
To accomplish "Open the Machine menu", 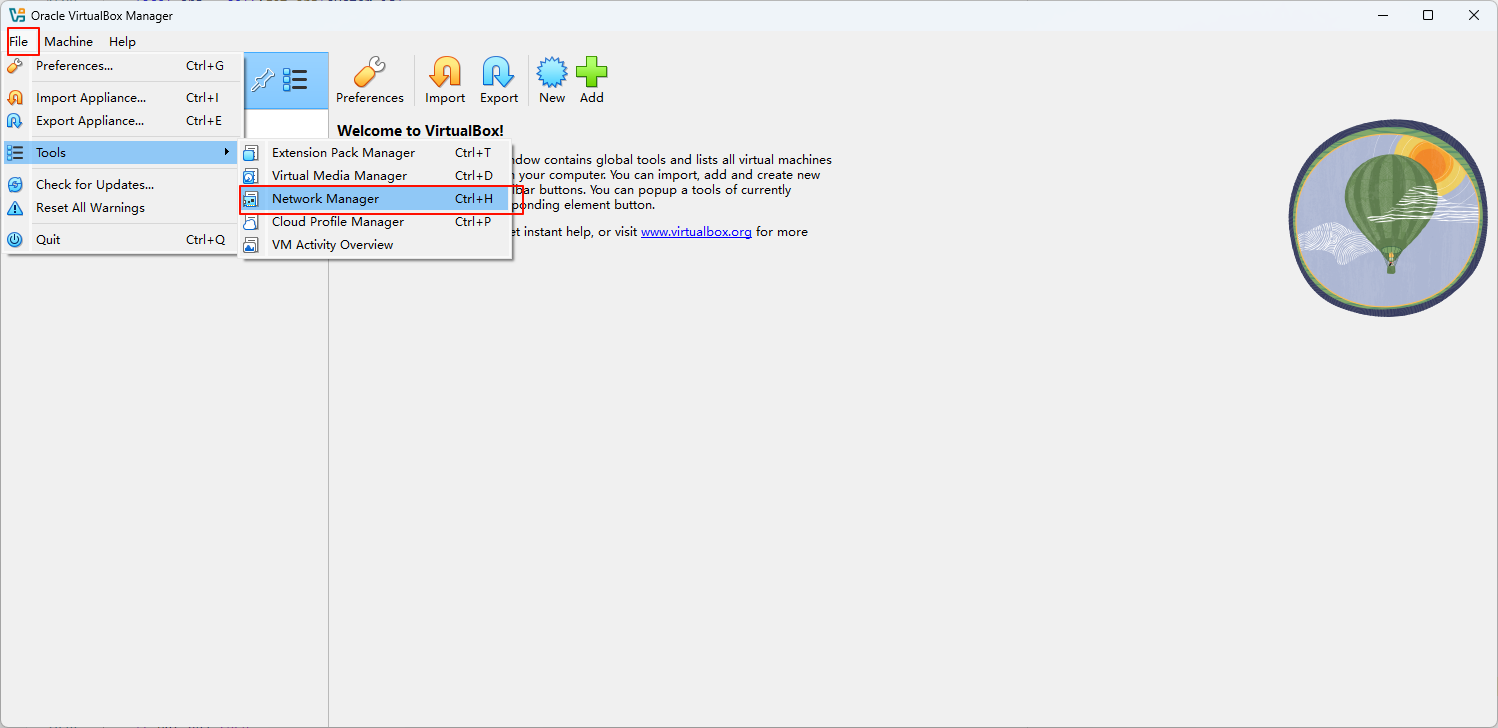I will click(68, 42).
